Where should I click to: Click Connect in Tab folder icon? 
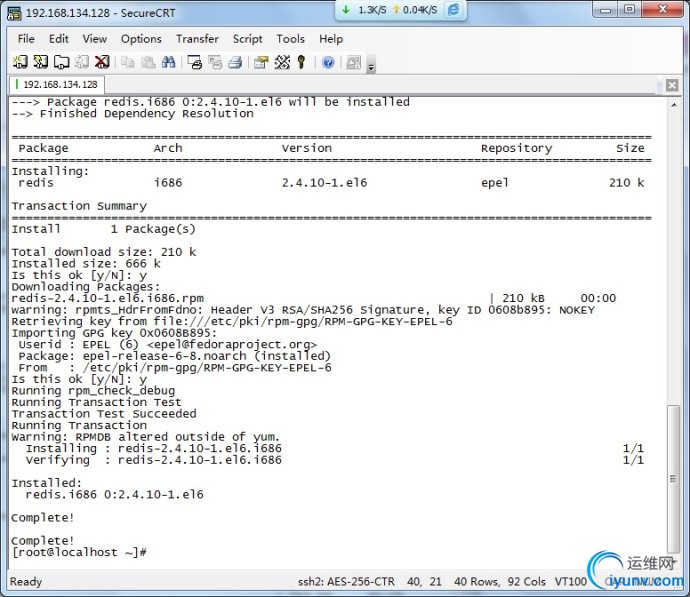pyautogui.click(x=61, y=62)
